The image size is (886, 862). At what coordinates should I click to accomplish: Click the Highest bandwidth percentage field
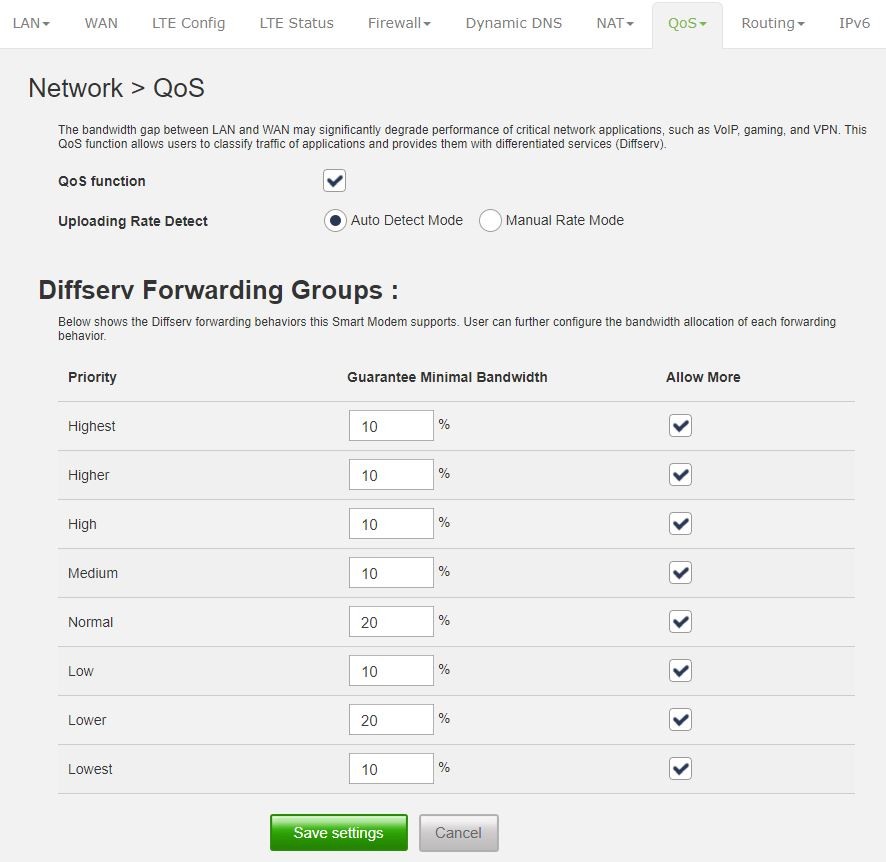(x=391, y=425)
